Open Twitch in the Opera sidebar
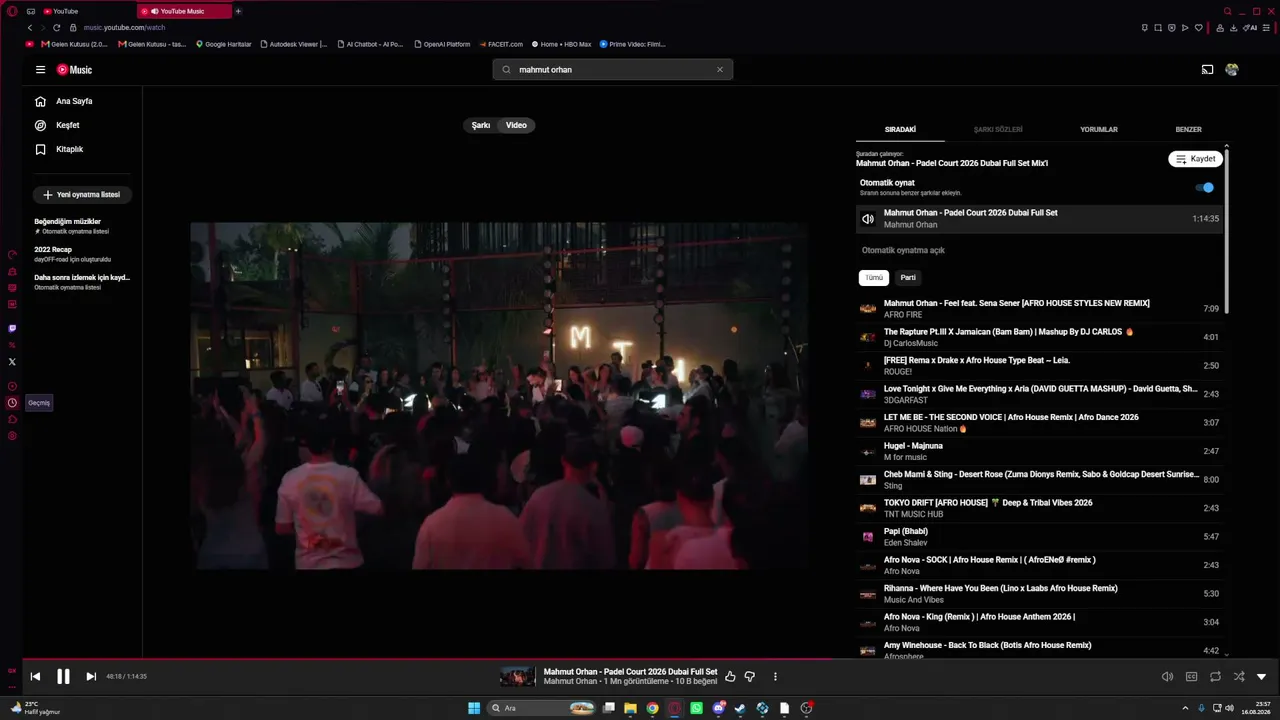 (x=12, y=328)
